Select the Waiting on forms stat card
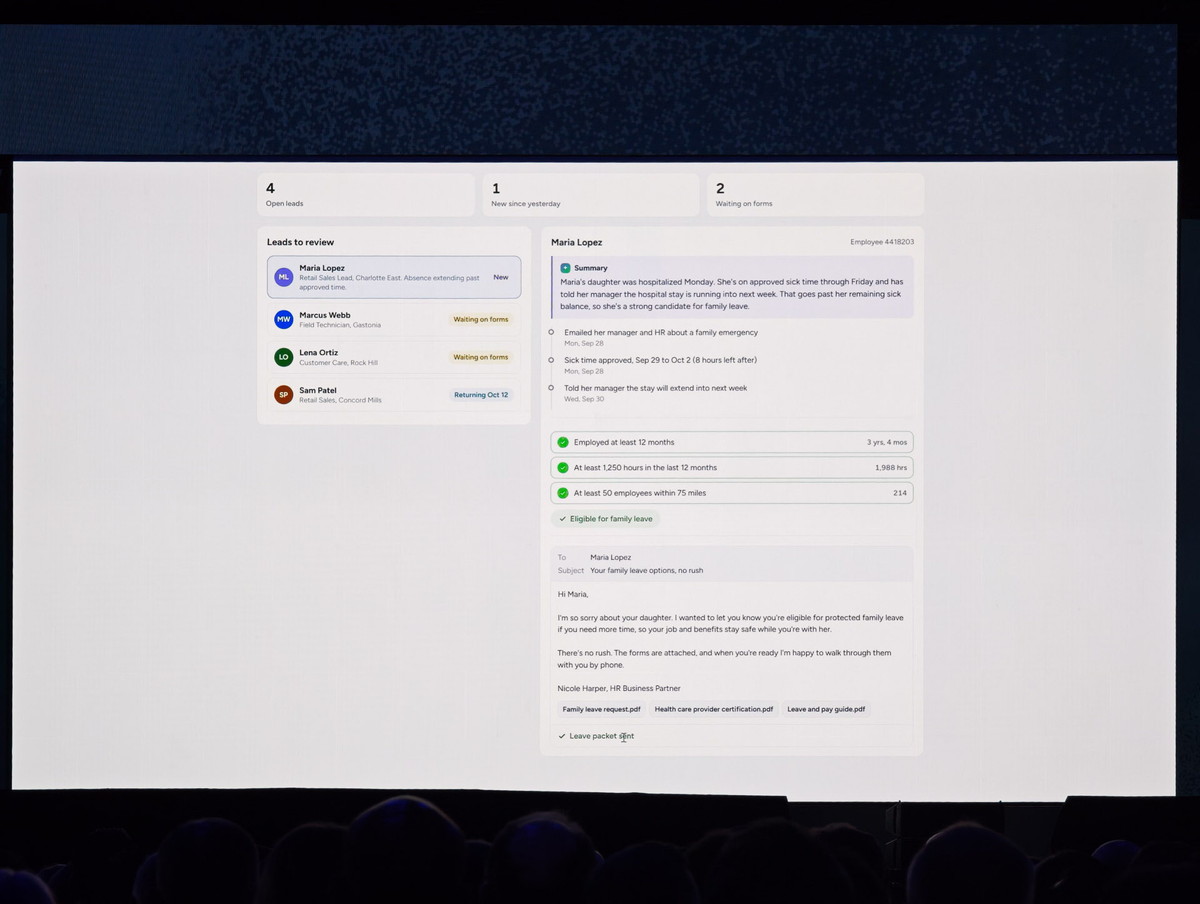 coord(816,194)
